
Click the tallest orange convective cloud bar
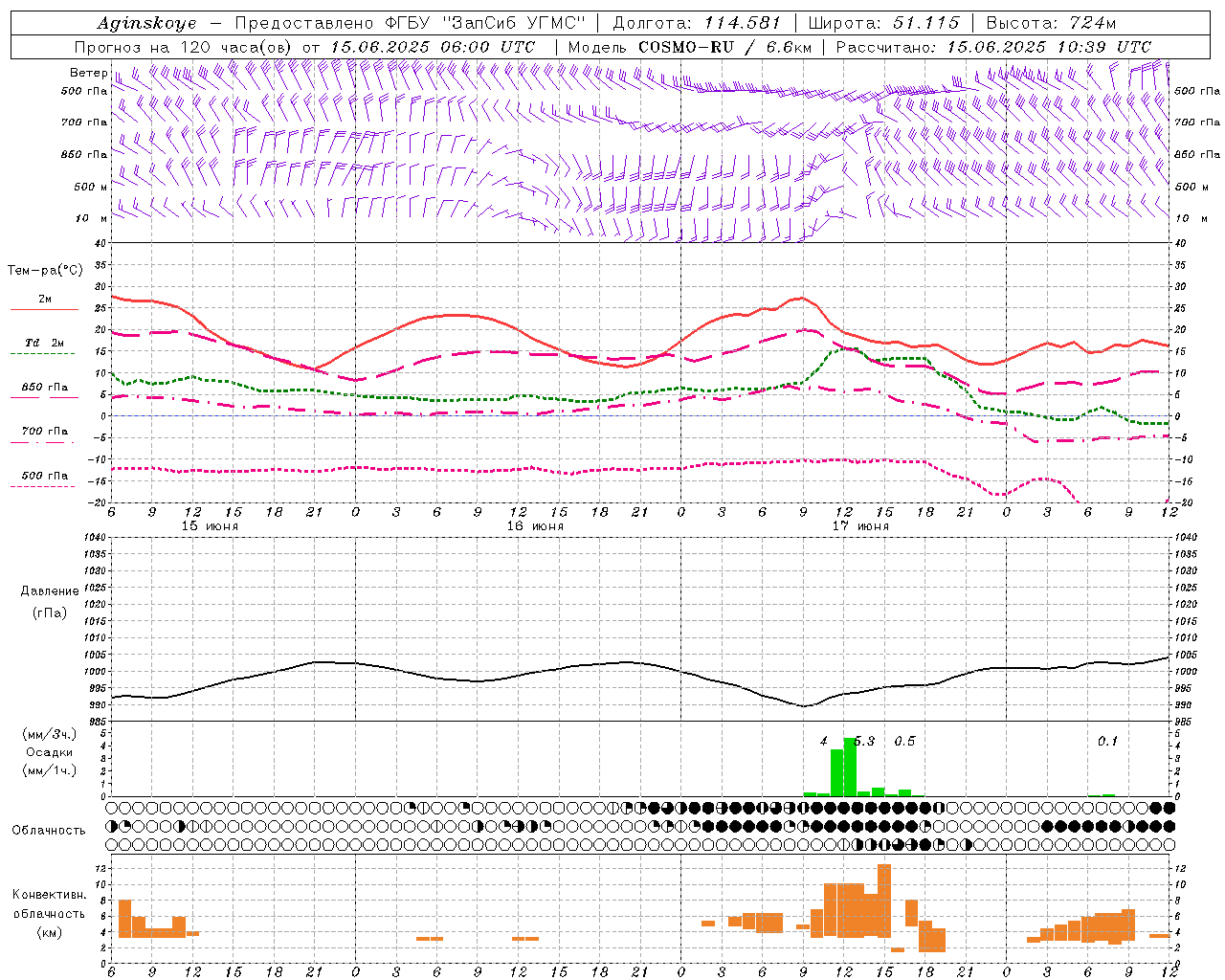click(x=883, y=901)
